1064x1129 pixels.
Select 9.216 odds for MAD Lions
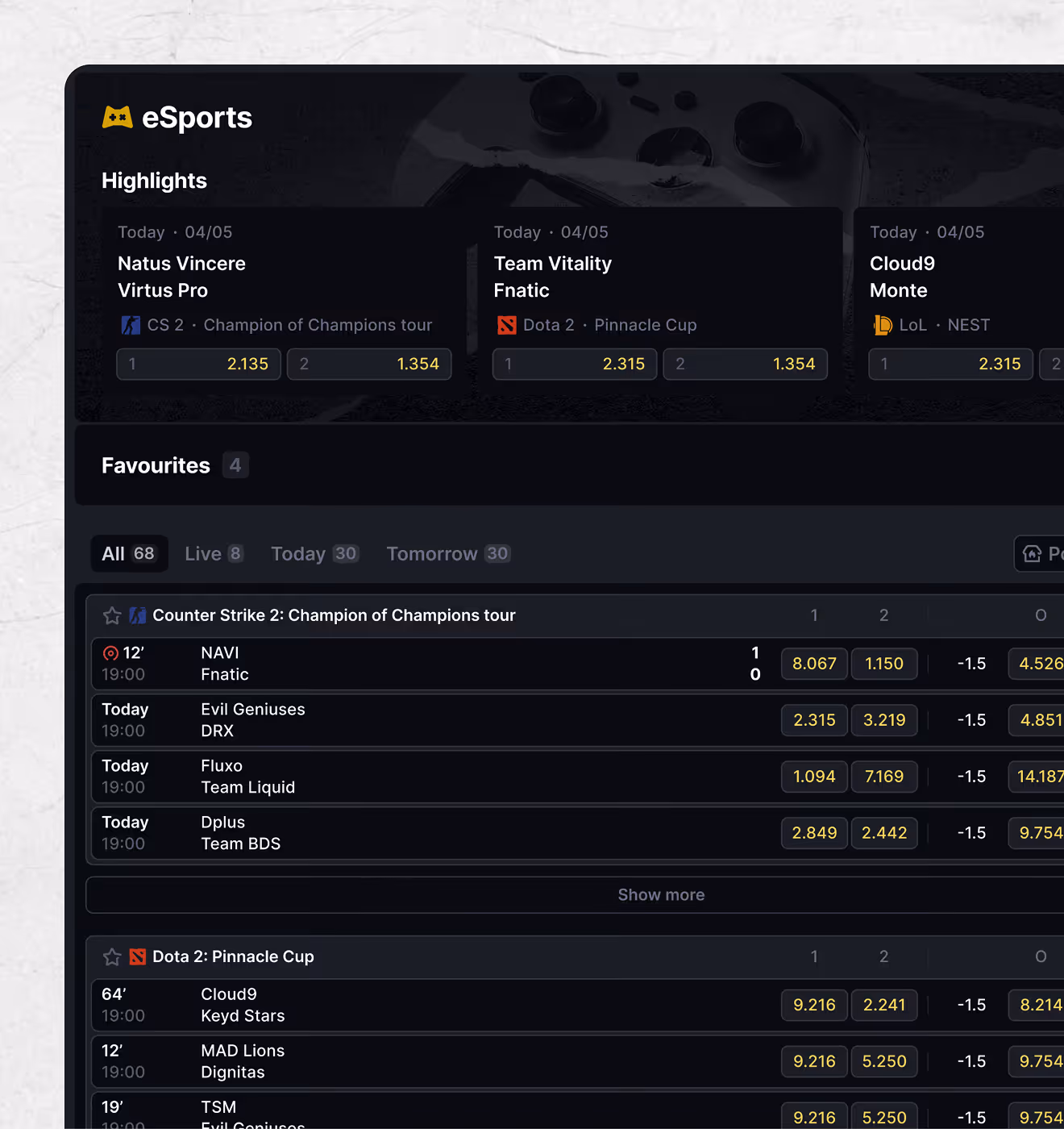click(814, 1061)
